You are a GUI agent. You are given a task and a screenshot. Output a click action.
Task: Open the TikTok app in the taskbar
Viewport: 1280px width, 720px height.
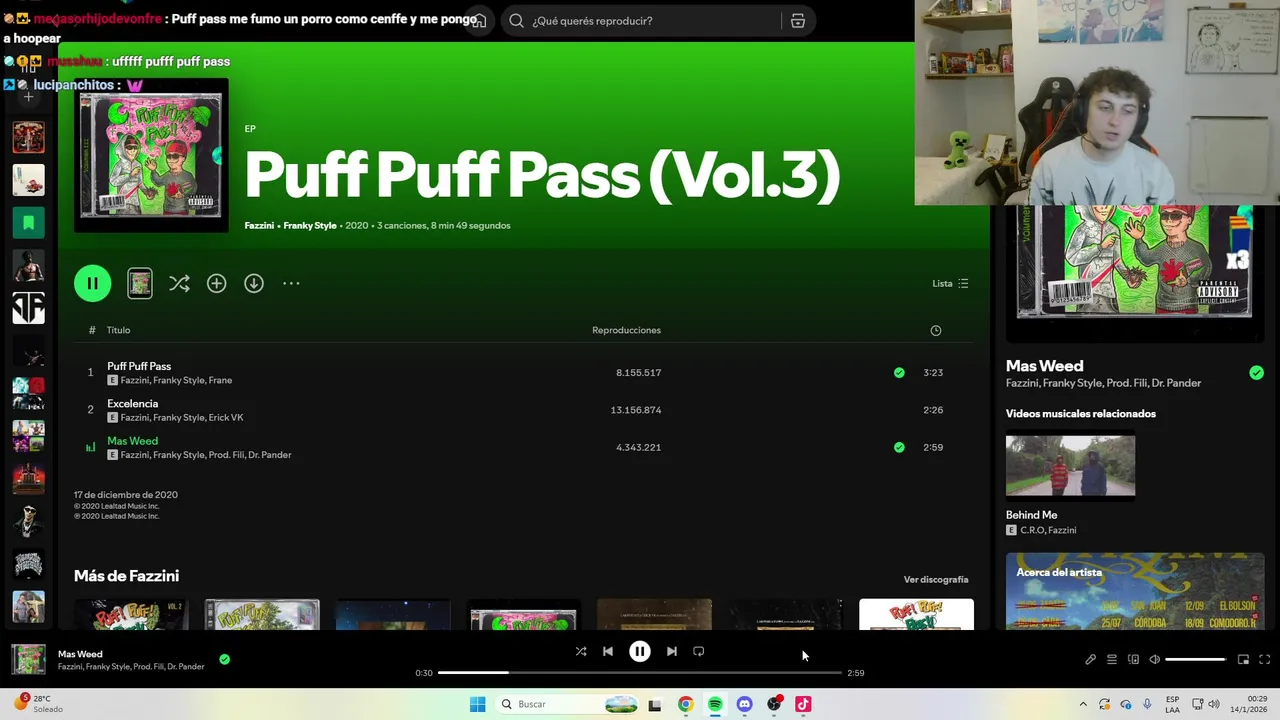(x=803, y=705)
